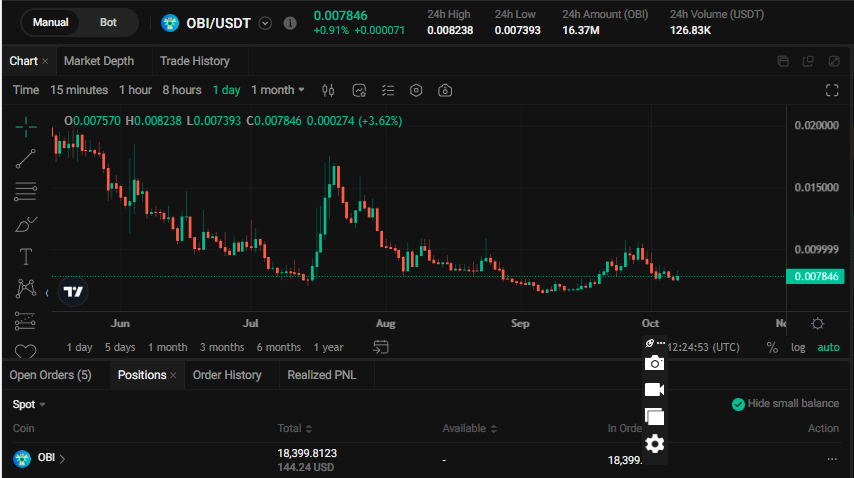Select the Text annotation tool

(x=26, y=256)
